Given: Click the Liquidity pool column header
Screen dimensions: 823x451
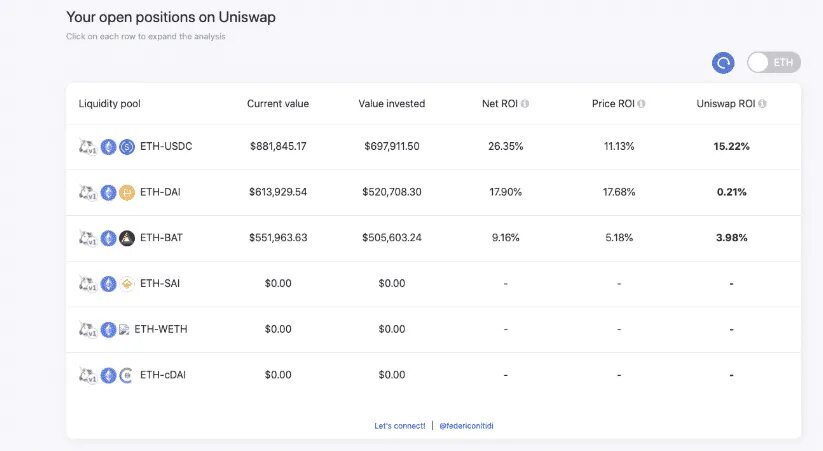Looking at the screenshot, I should point(110,103).
